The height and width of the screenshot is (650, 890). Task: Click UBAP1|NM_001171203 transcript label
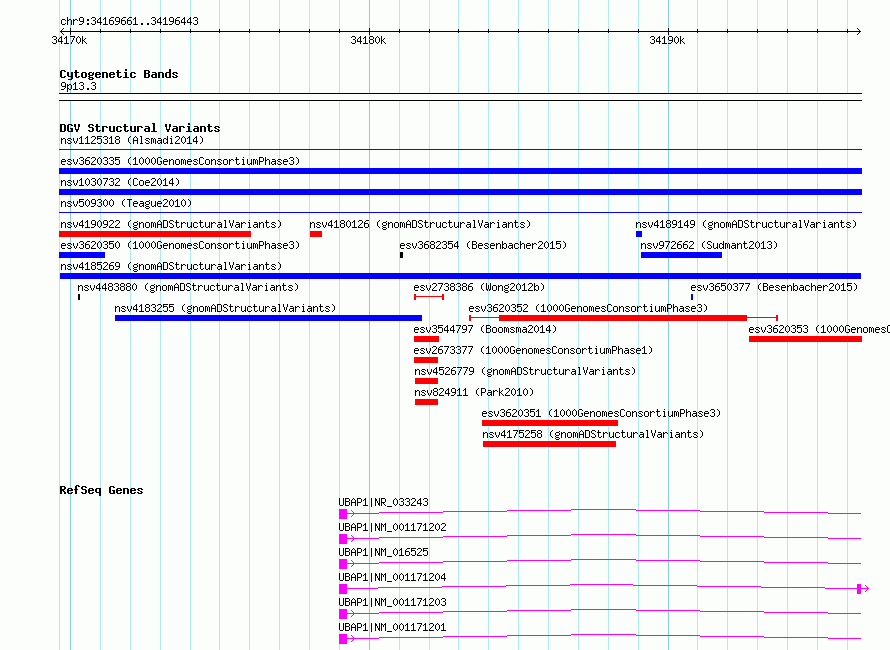[x=392, y=602]
